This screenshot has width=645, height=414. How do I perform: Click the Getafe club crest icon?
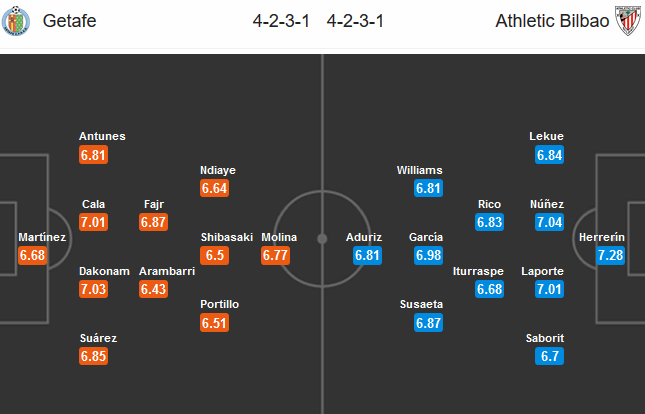pyautogui.click(x=19, y=20)
